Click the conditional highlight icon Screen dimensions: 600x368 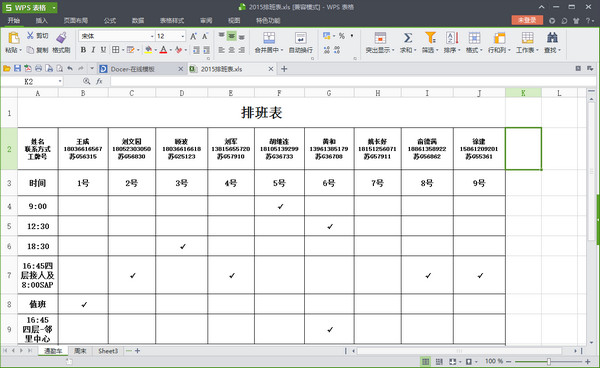coord(380,37)
